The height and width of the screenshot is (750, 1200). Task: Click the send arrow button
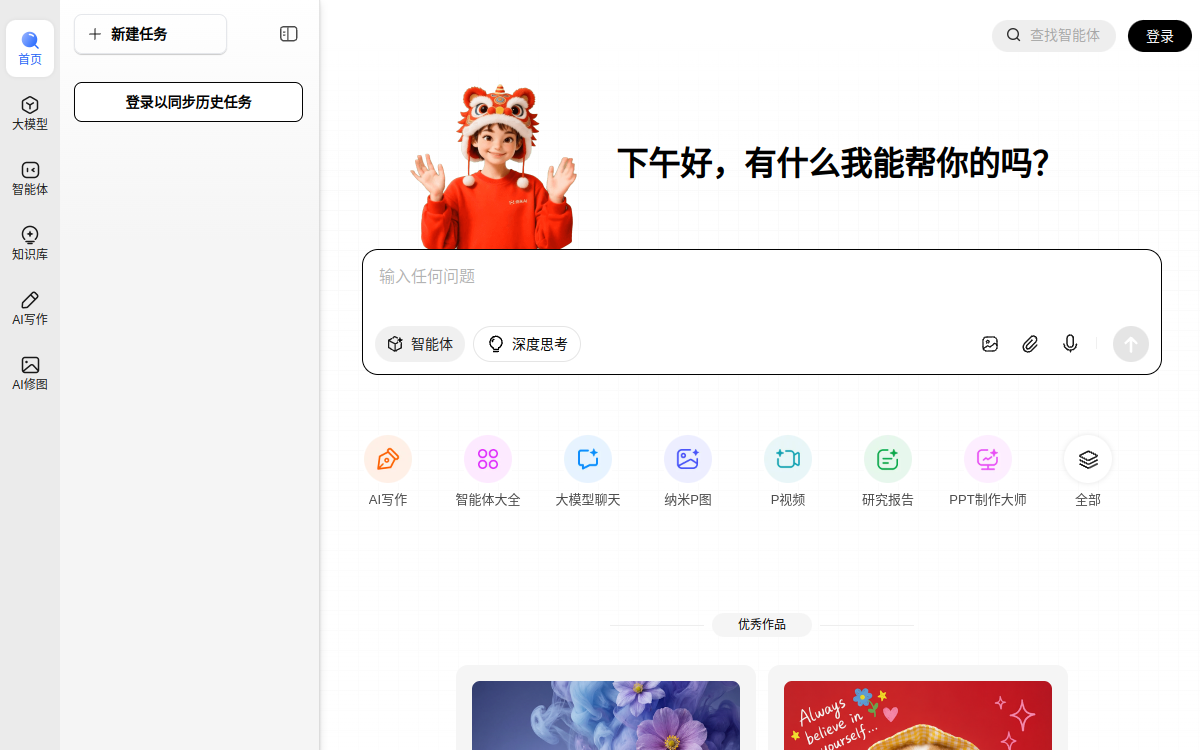click(1131, 344)
